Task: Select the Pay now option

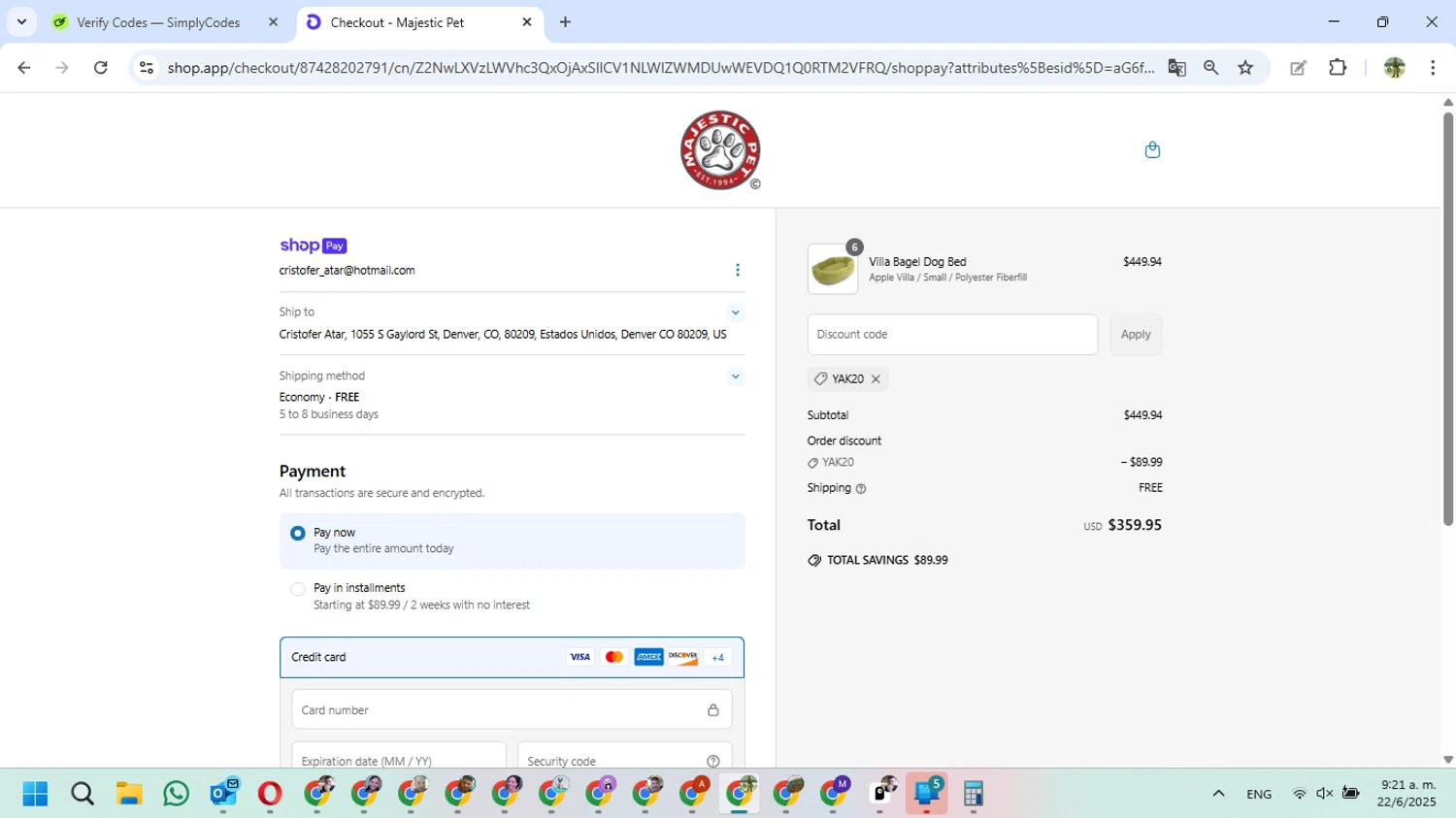Action: 298,534
